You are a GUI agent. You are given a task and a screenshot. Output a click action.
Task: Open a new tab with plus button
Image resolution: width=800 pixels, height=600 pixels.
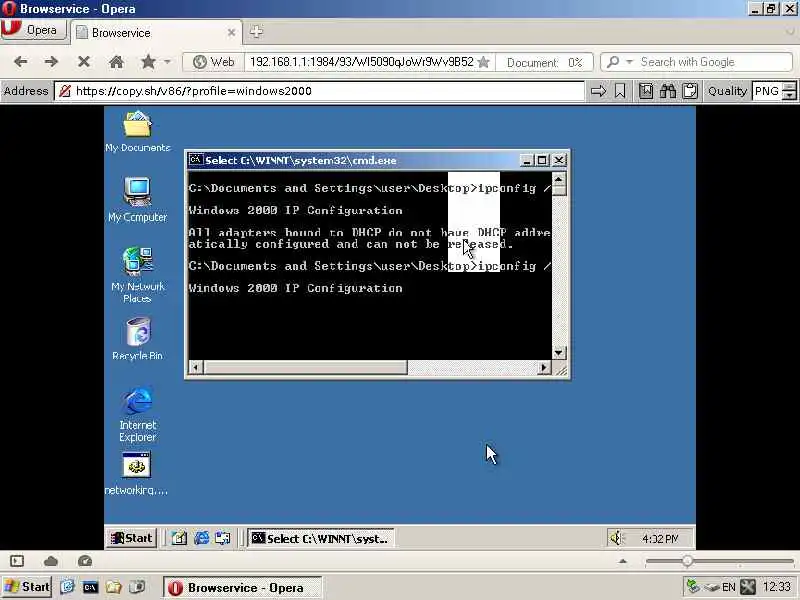pos(256,32)
